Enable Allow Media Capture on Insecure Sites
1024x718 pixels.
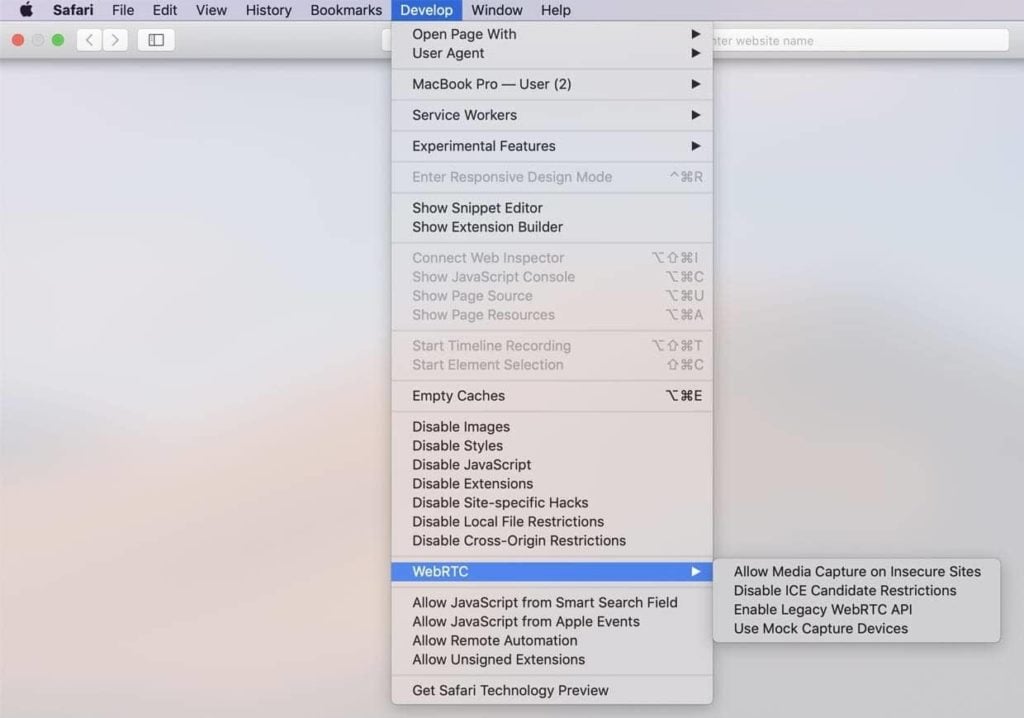tap(857, 572)
